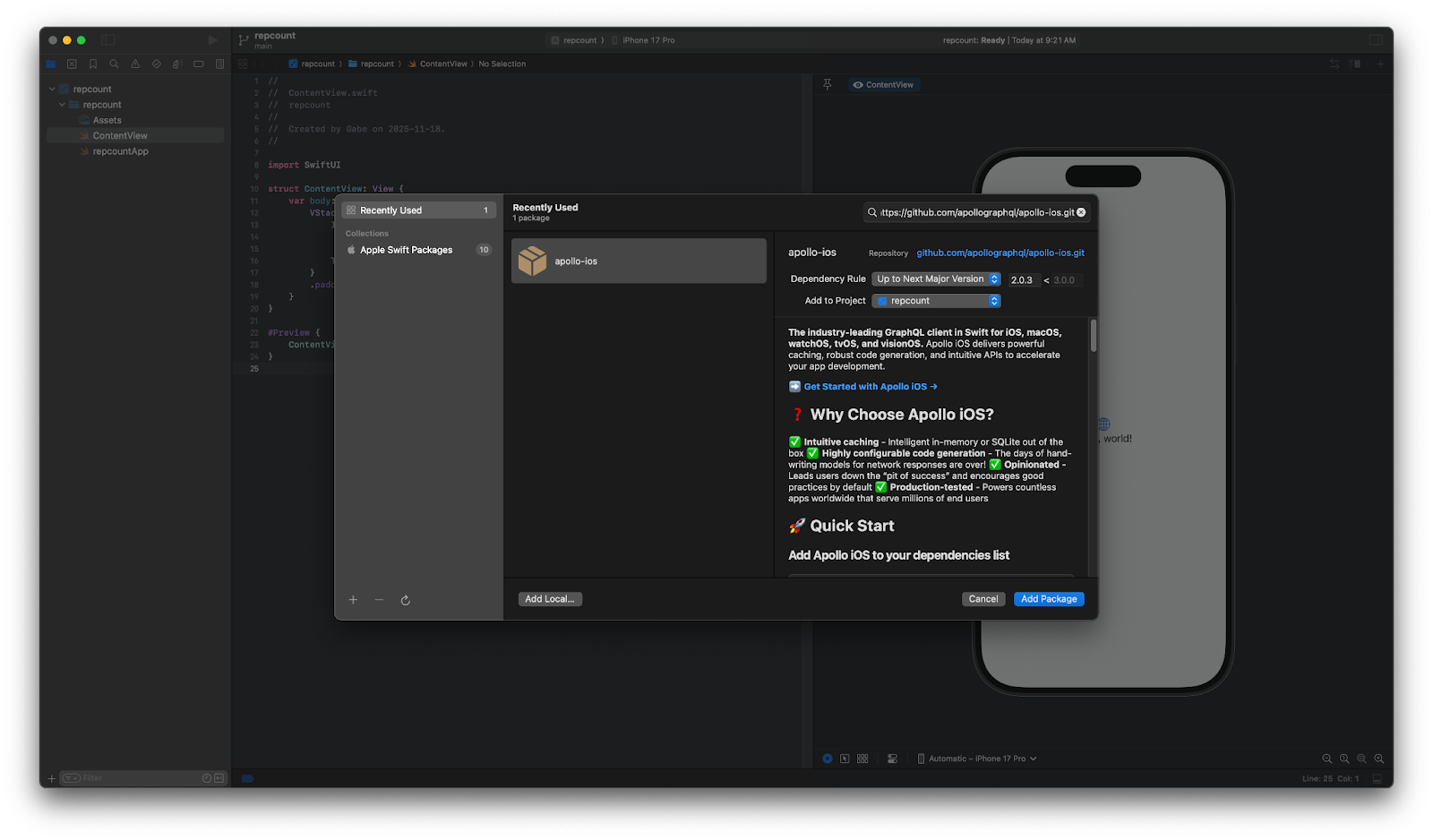Open Automatic – iPhone 17 Pro device dropdown
Image resolution: width=1433 pixels, height=840 pixels.
point(977,759)
